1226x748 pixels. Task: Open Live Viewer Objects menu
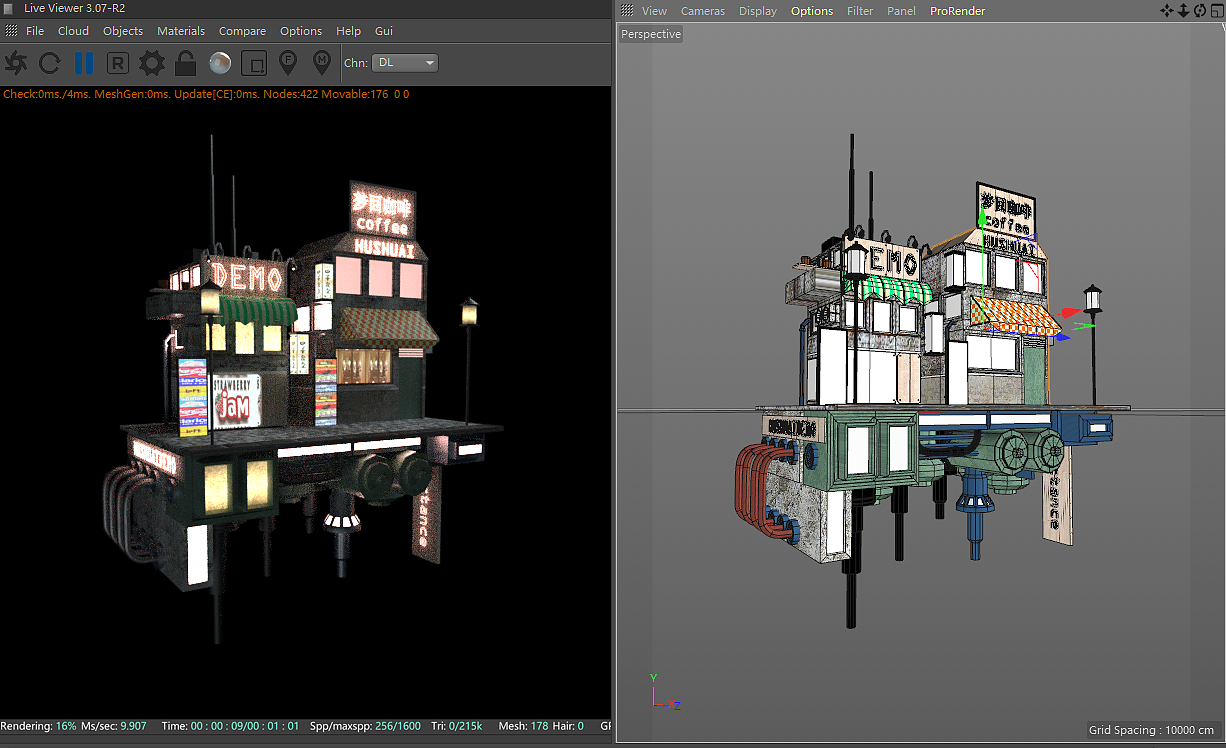[x=123, y=31]
